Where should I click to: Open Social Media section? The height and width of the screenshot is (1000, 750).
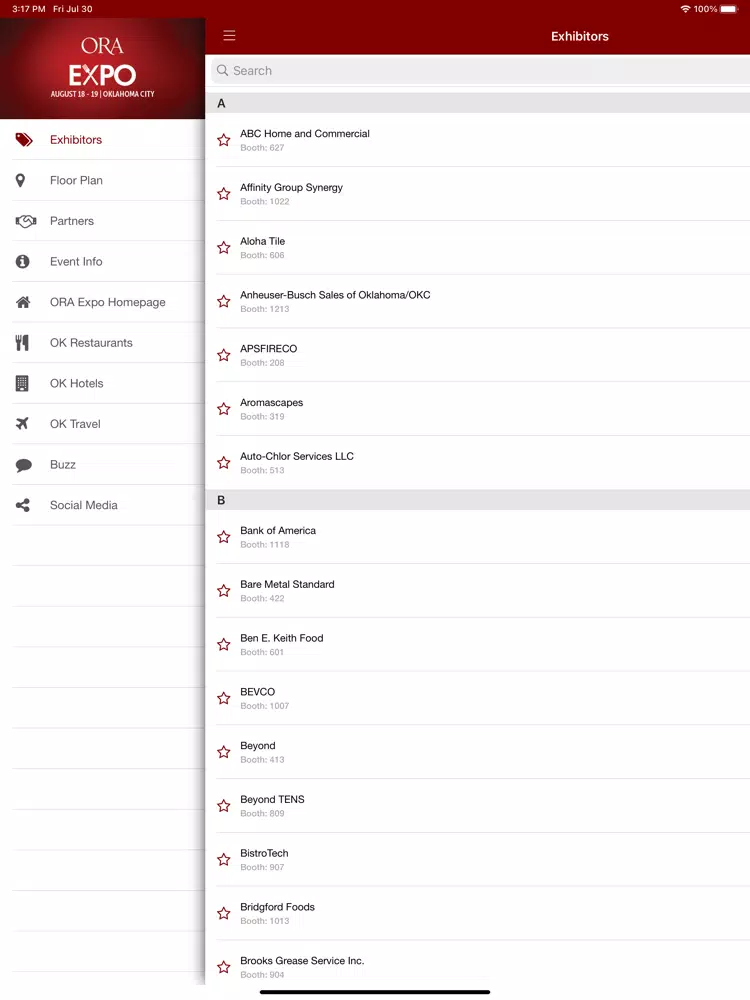[x=102, y=505]
